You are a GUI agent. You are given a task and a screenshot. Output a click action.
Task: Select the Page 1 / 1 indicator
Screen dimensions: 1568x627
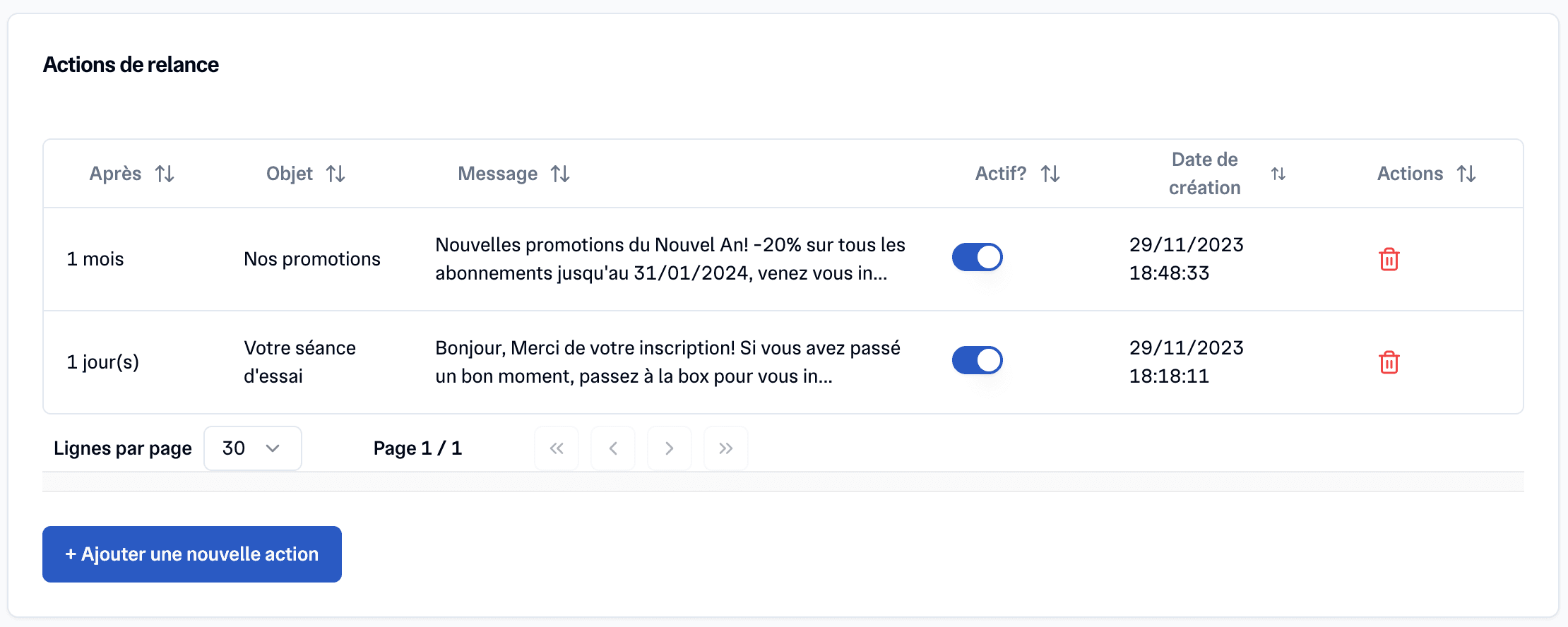417,448
